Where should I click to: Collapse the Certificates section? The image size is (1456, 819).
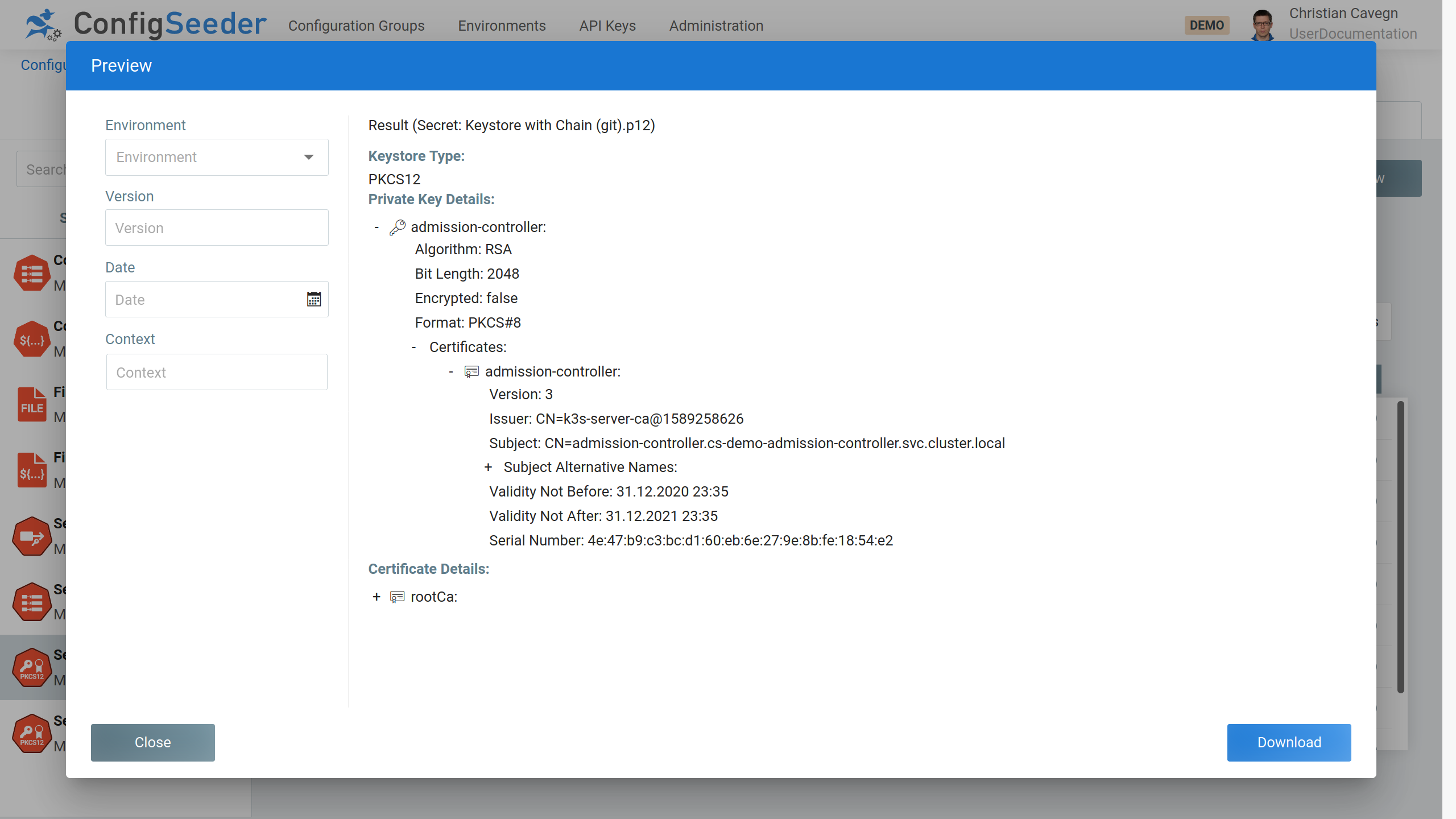click(414, 348)
